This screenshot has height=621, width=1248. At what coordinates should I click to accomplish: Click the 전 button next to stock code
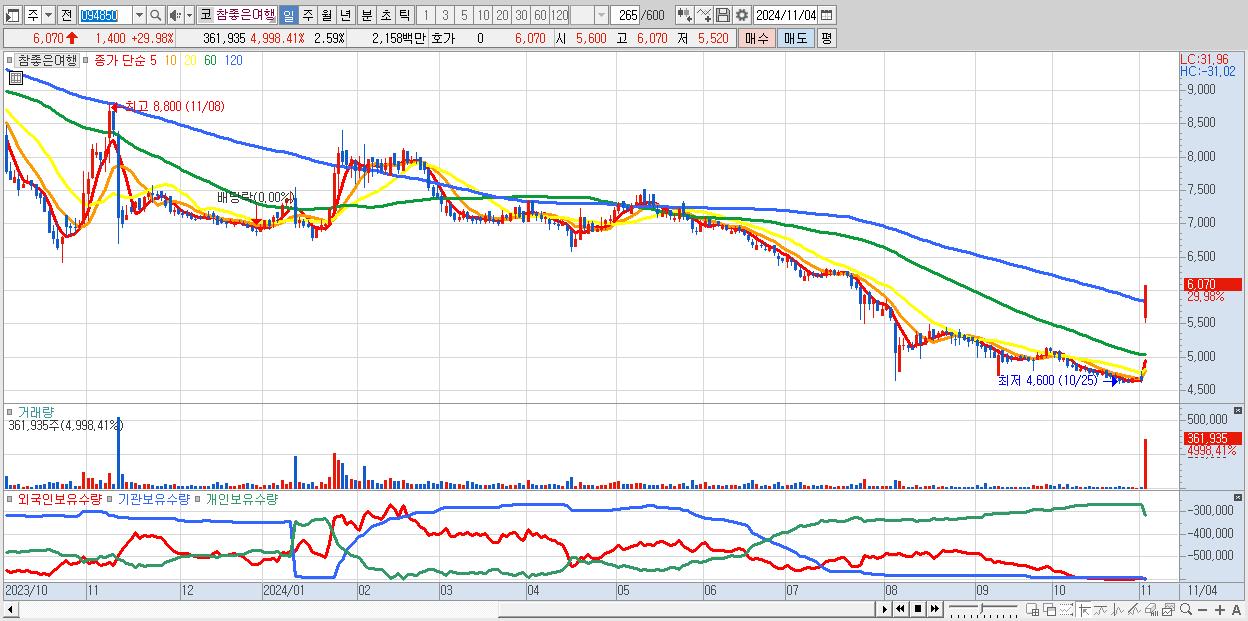point(66,15)
